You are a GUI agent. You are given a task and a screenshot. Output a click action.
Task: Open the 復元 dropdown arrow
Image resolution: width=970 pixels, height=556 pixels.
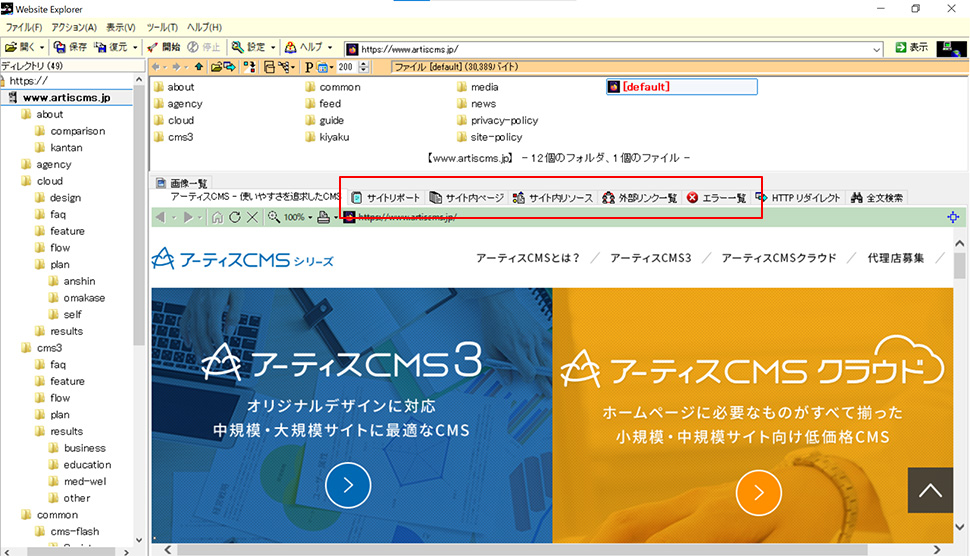135,48
